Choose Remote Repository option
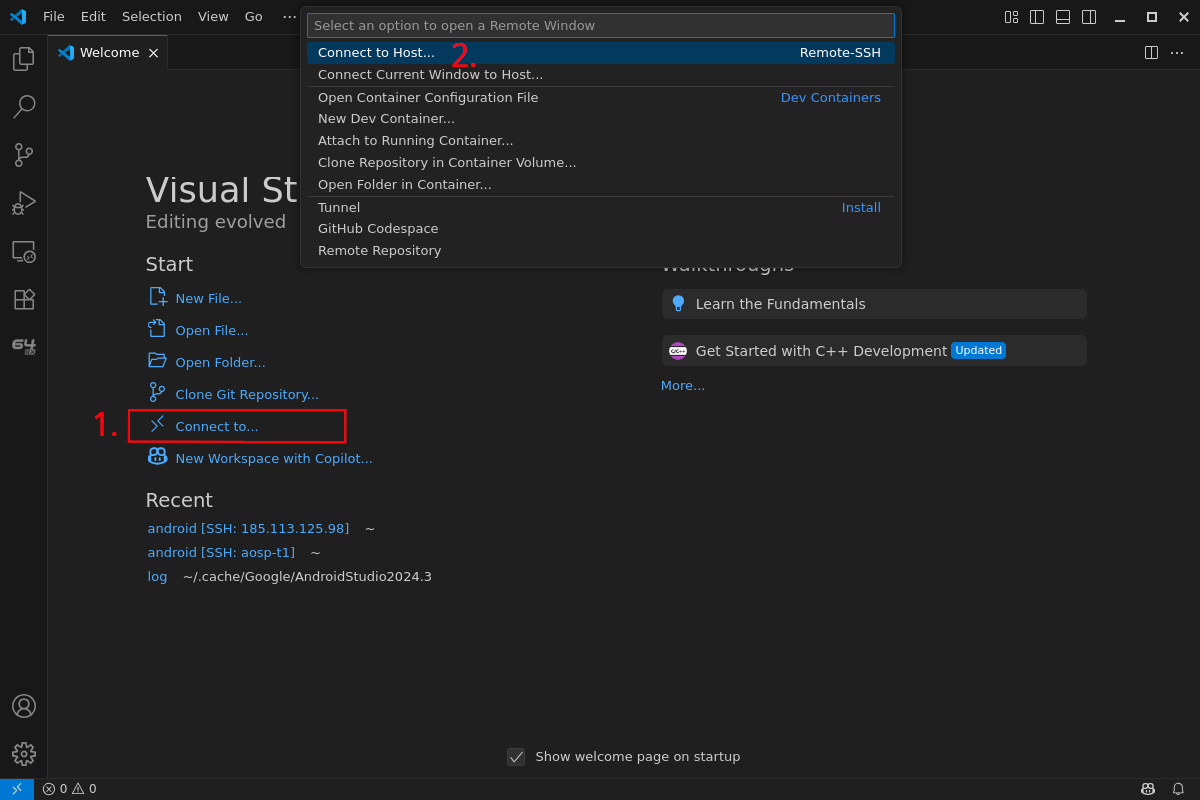The image size is (1200, 800). coord(601,251)
